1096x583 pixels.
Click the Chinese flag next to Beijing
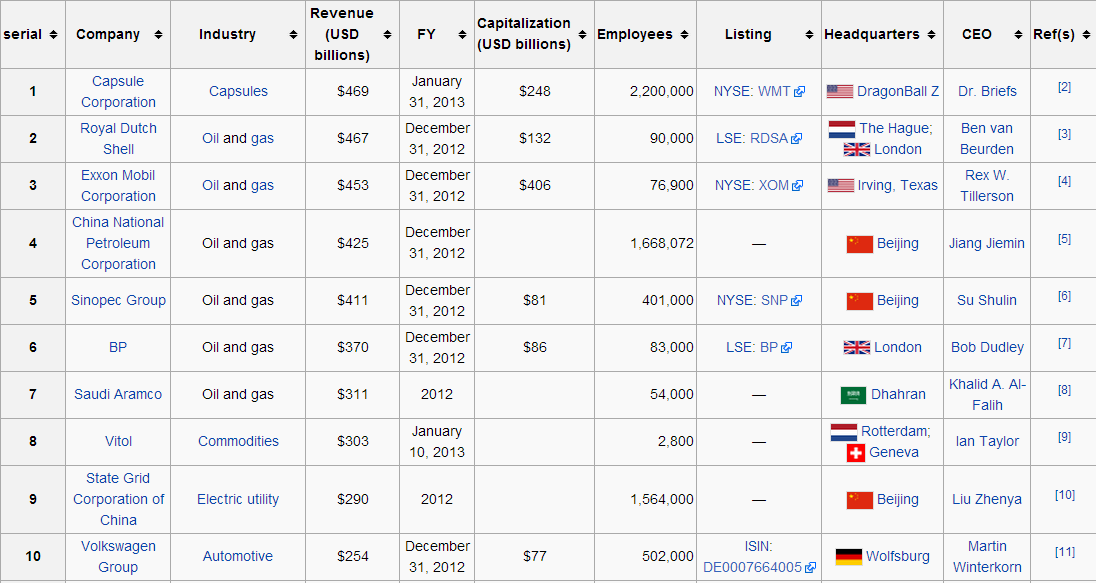click(860, 244)
